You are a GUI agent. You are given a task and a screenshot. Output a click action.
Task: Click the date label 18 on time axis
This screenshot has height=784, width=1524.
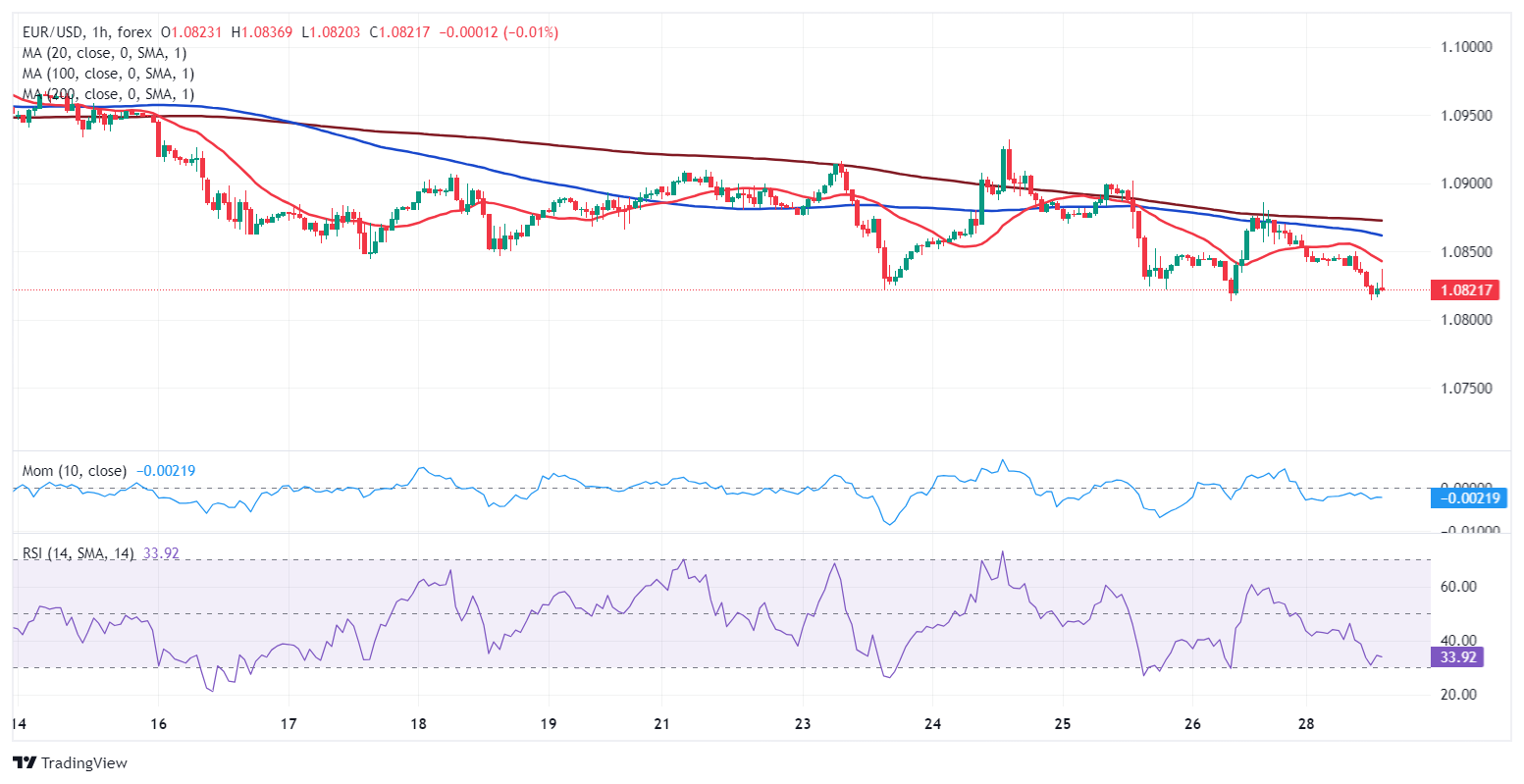tap(418, 725)
